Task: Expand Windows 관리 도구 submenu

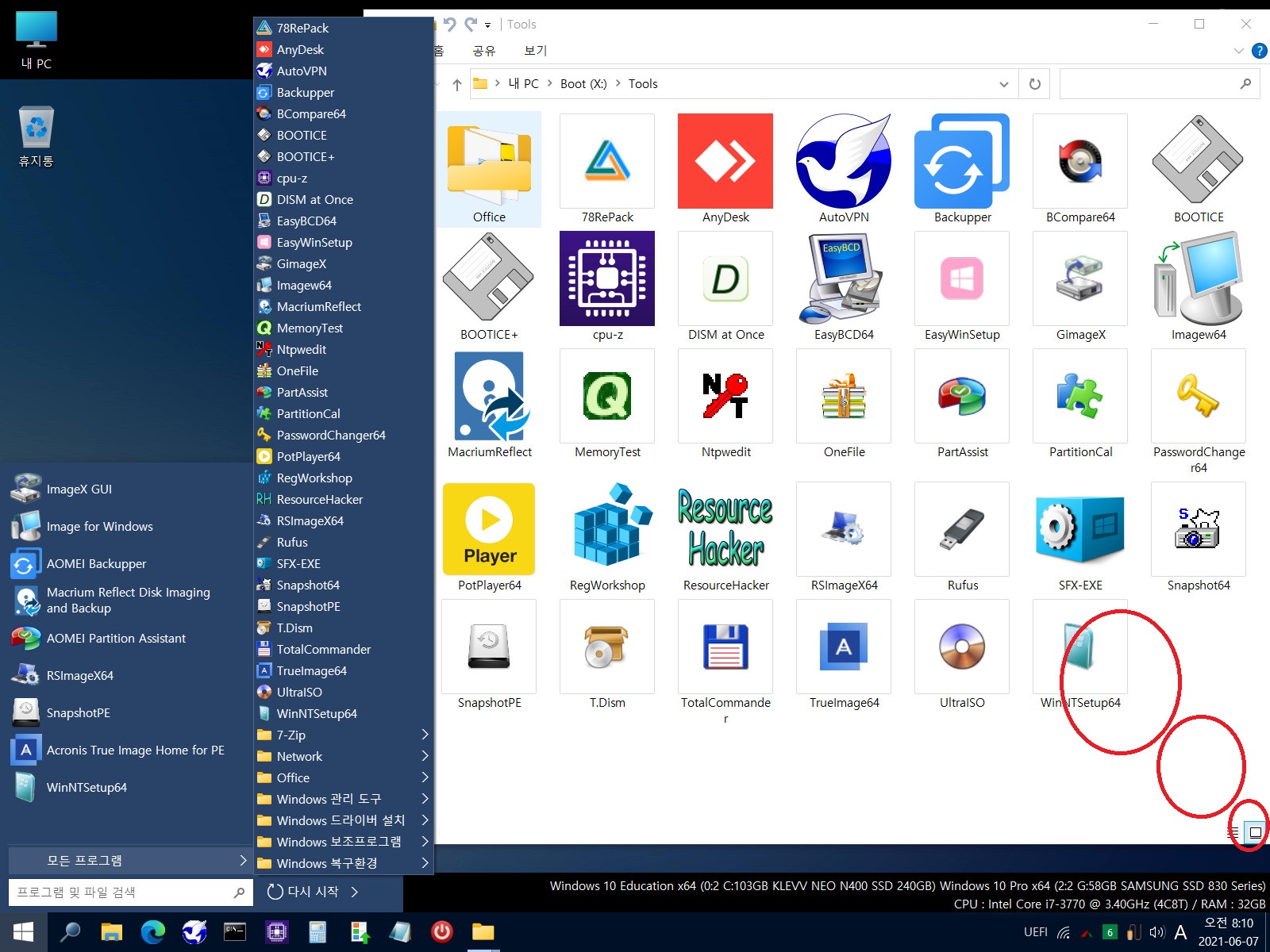Action: [343, 799]
